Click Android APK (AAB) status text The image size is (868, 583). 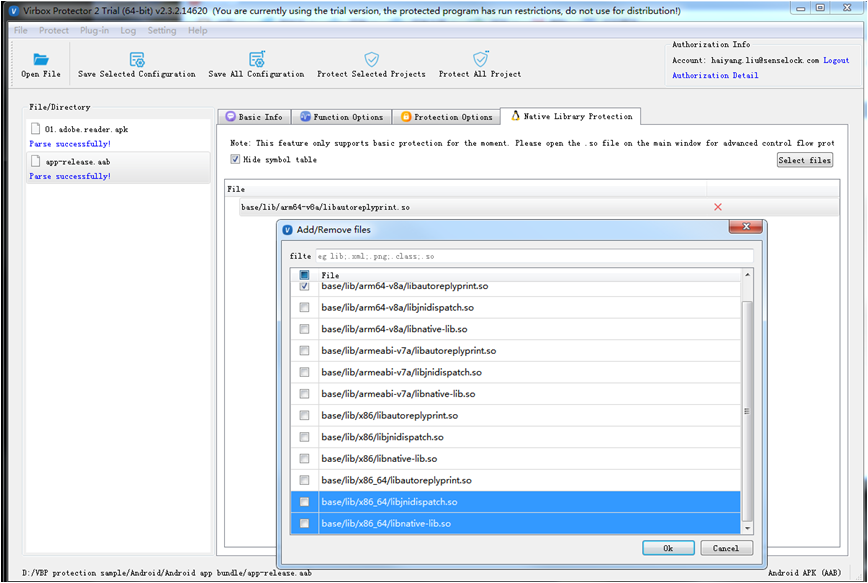[x=804, y=572]
